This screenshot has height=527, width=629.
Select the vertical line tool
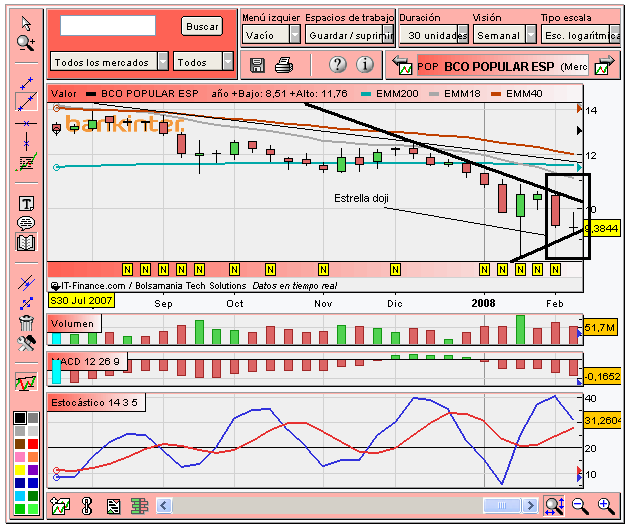(26, 142)
